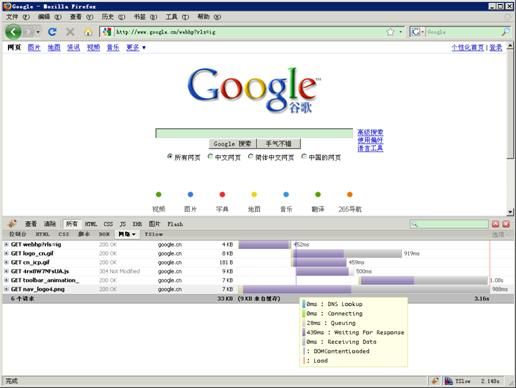Expand the GET cn_icp.gif request row
The width and height of the screenshot is (516, 388).
click(x=6, y=262)
